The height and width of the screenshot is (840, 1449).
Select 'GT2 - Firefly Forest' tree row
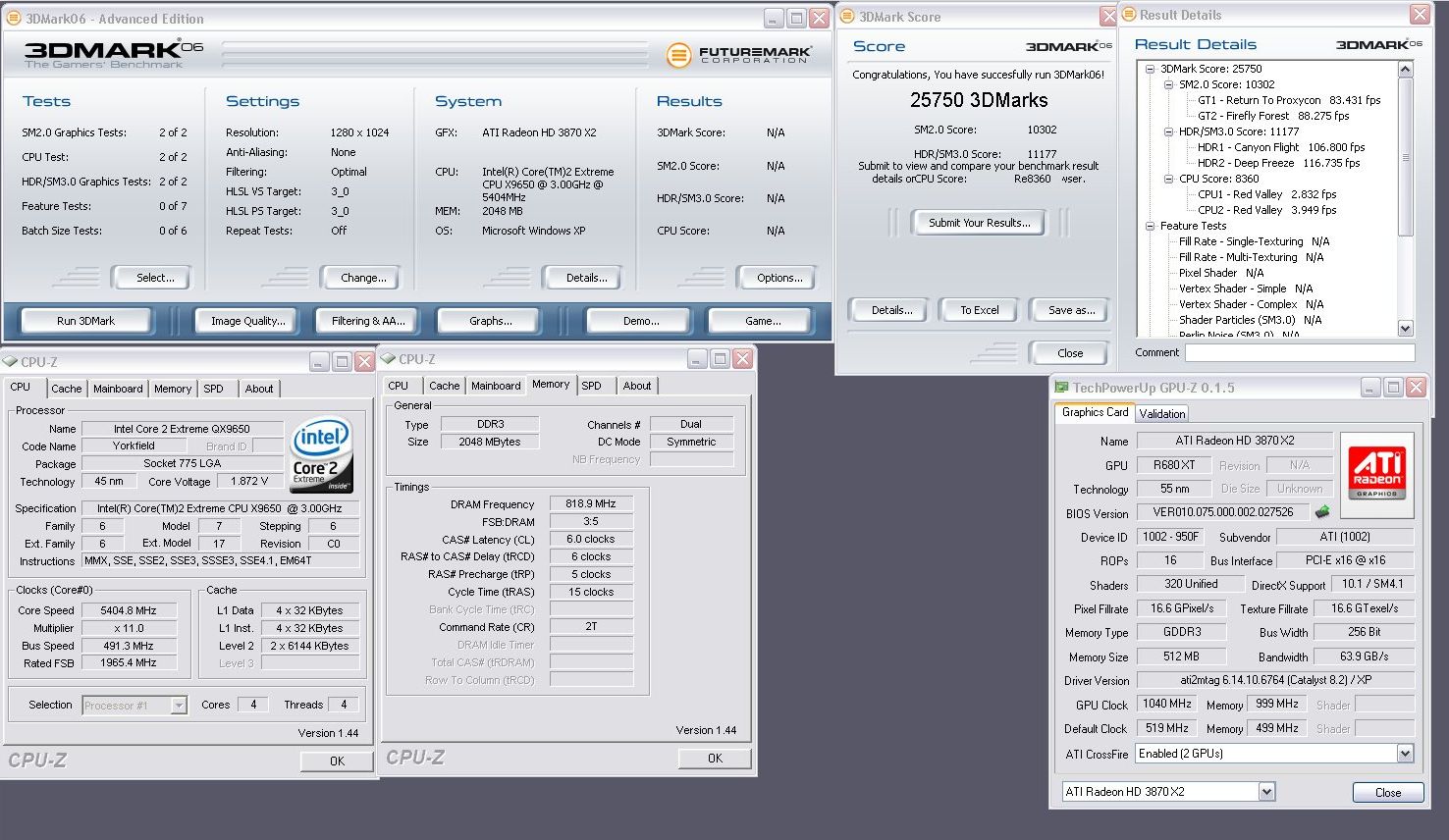(1273, 116)
